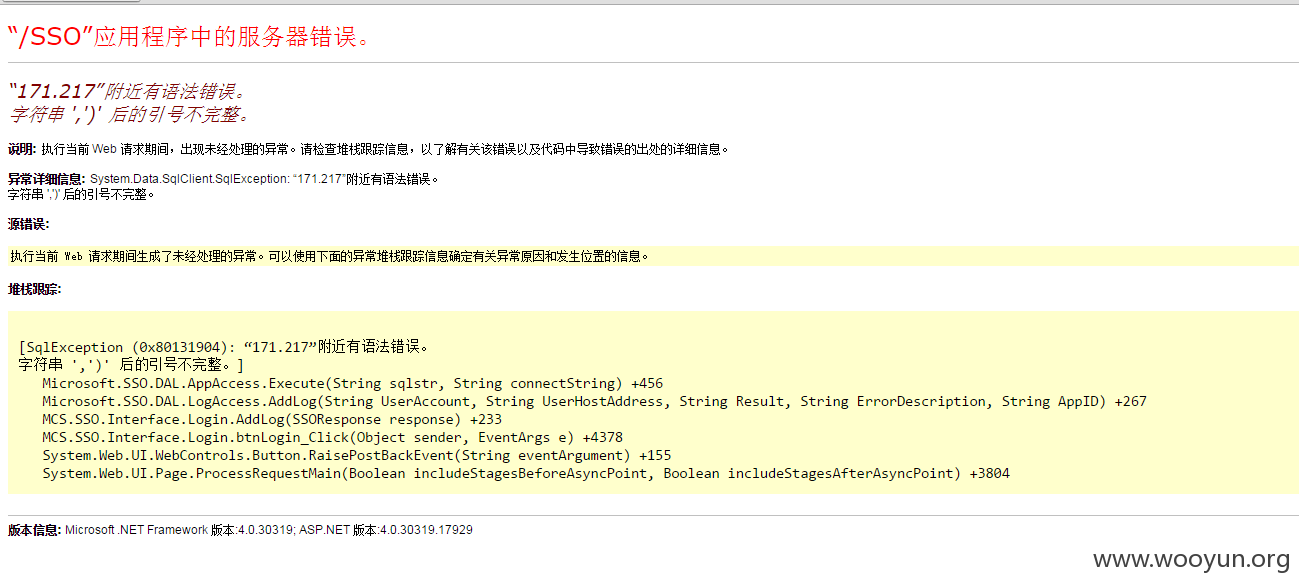Viewport: 1299px width, 588px height.
Task: Click the Login.AddLog(SSOResponse response) line
Action: coord(272,419)
